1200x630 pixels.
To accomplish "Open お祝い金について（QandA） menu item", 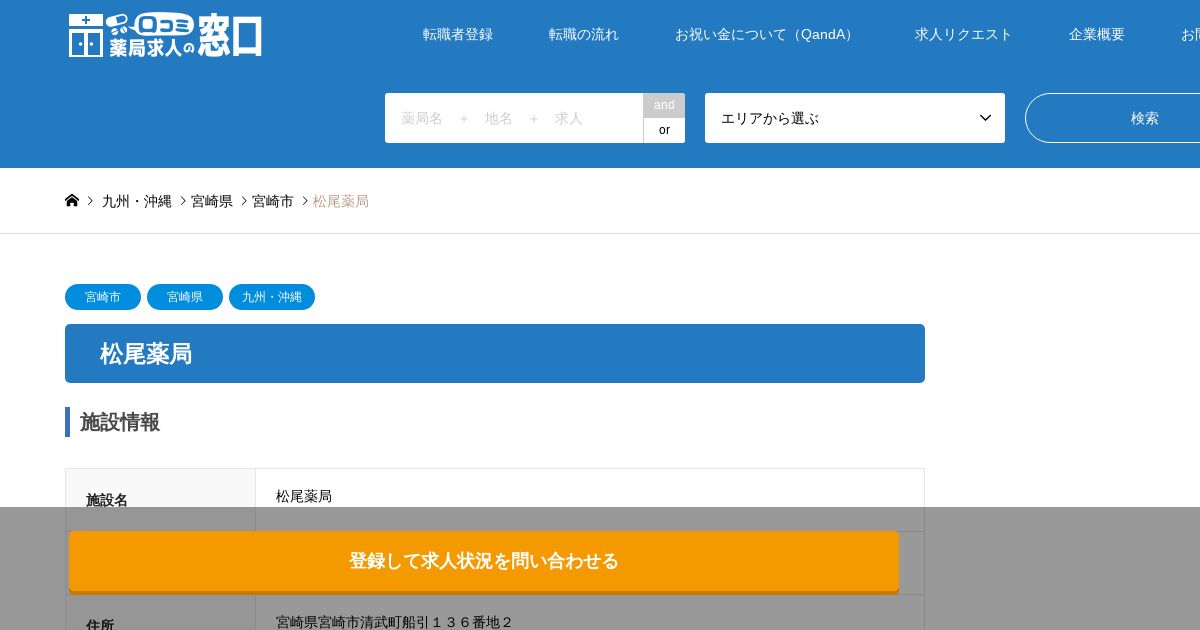I will point(767,34).
